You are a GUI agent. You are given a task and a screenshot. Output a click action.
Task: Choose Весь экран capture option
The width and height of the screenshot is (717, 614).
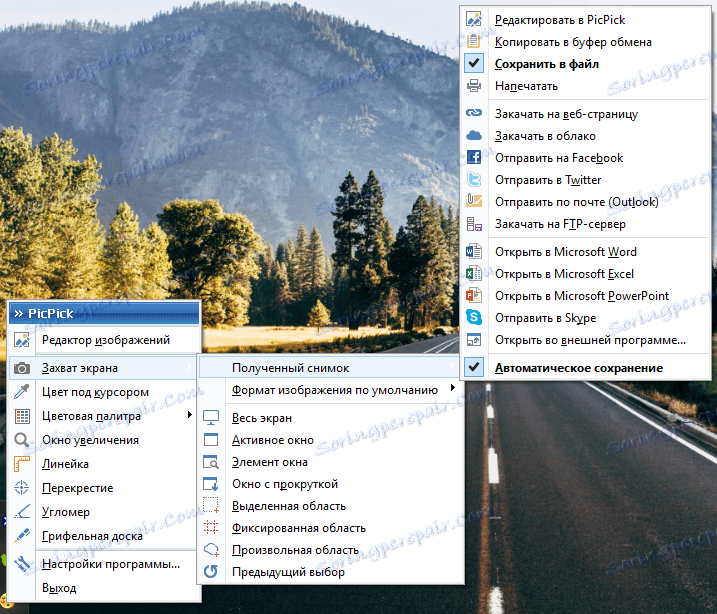click(331, 418)
